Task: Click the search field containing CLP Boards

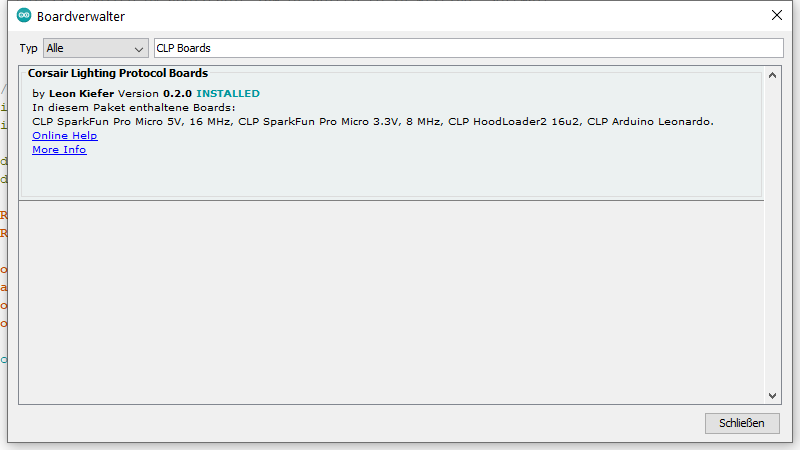Action: (x=468, y=48)
